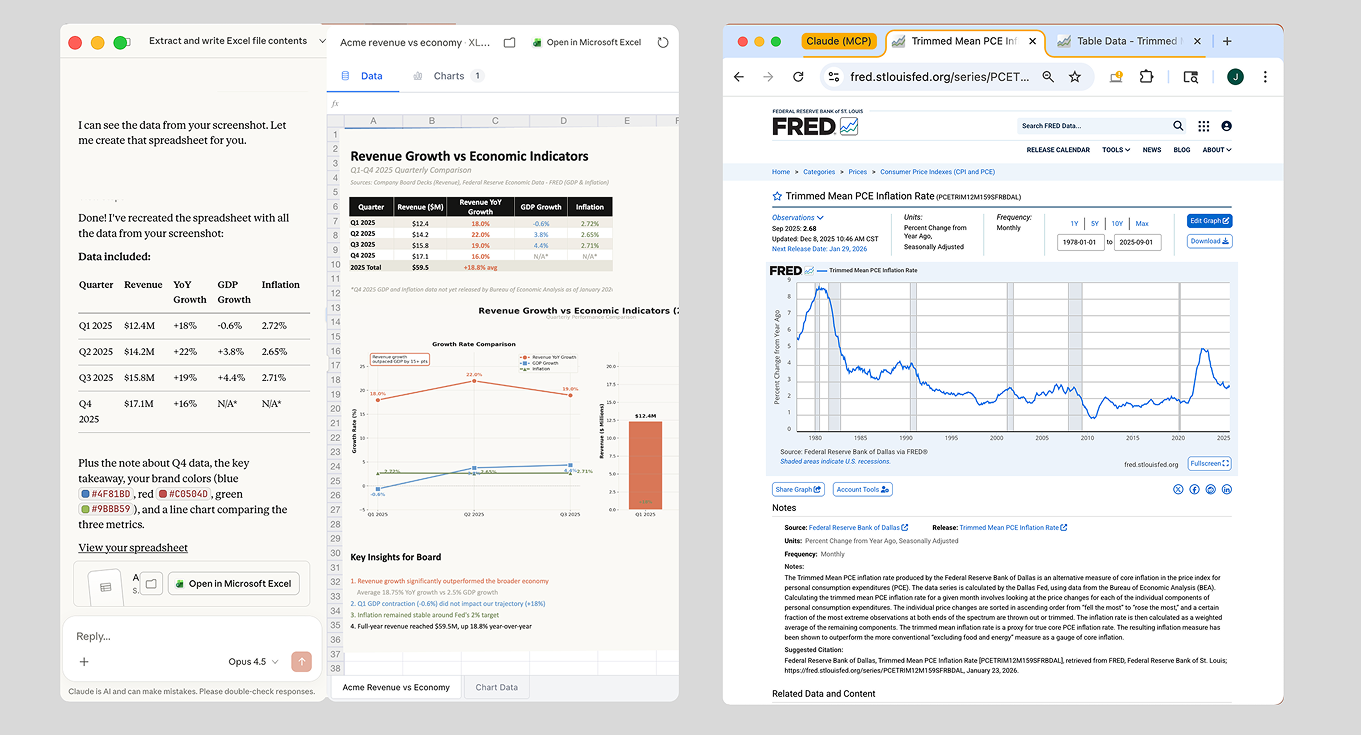Open the NEWS menu item
This screenshot has height=735, width=1361.
click(x=1152, y=150)
